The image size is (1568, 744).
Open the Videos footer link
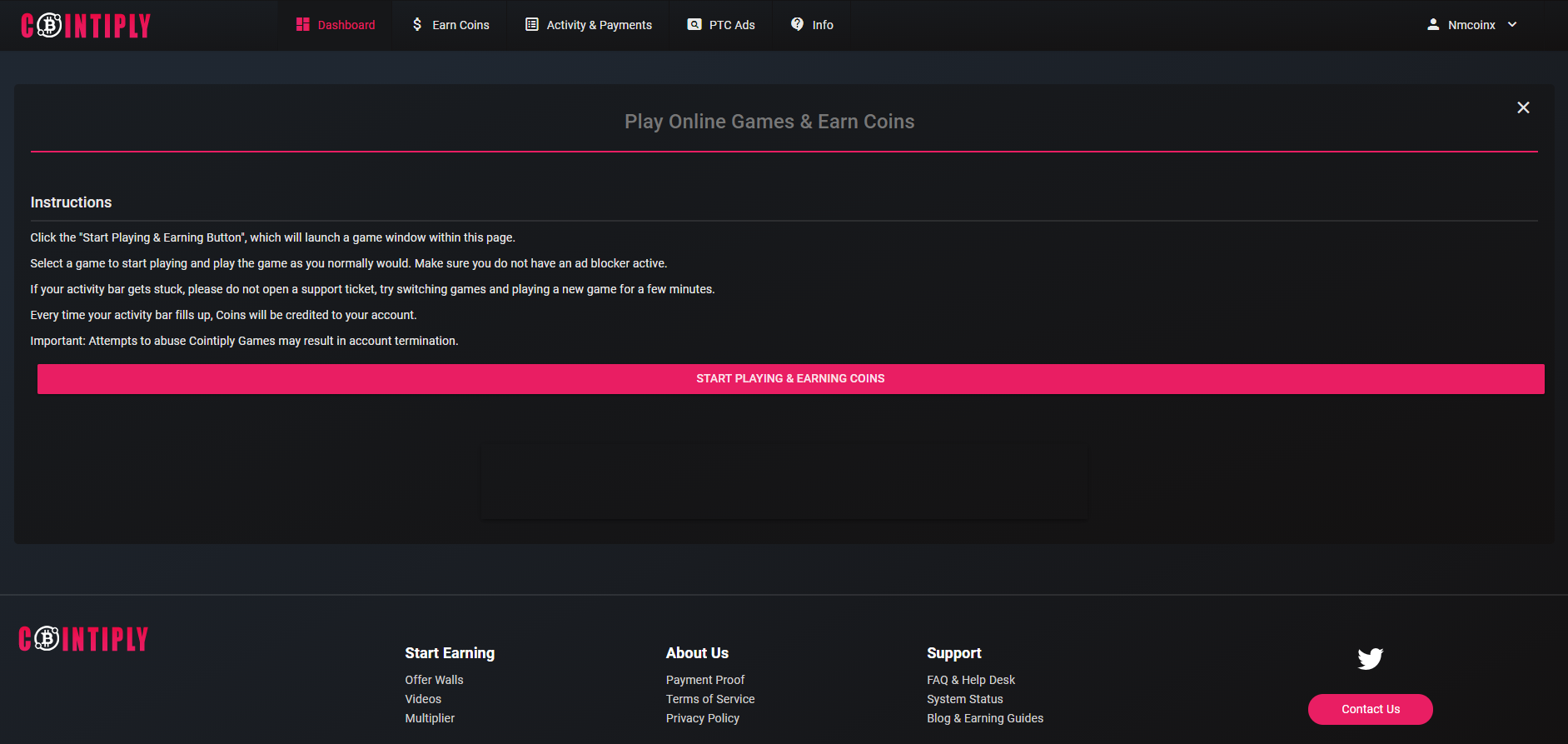[423, 699]
